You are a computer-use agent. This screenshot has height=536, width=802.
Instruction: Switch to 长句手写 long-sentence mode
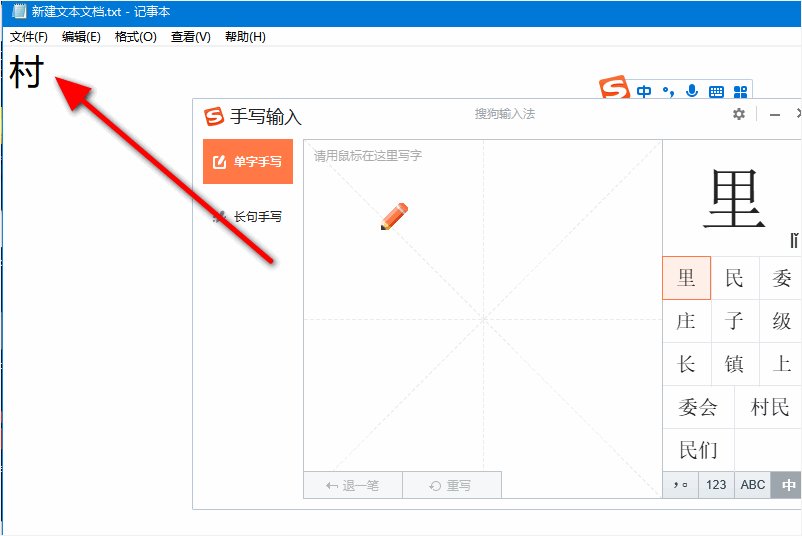coord(248,217)
